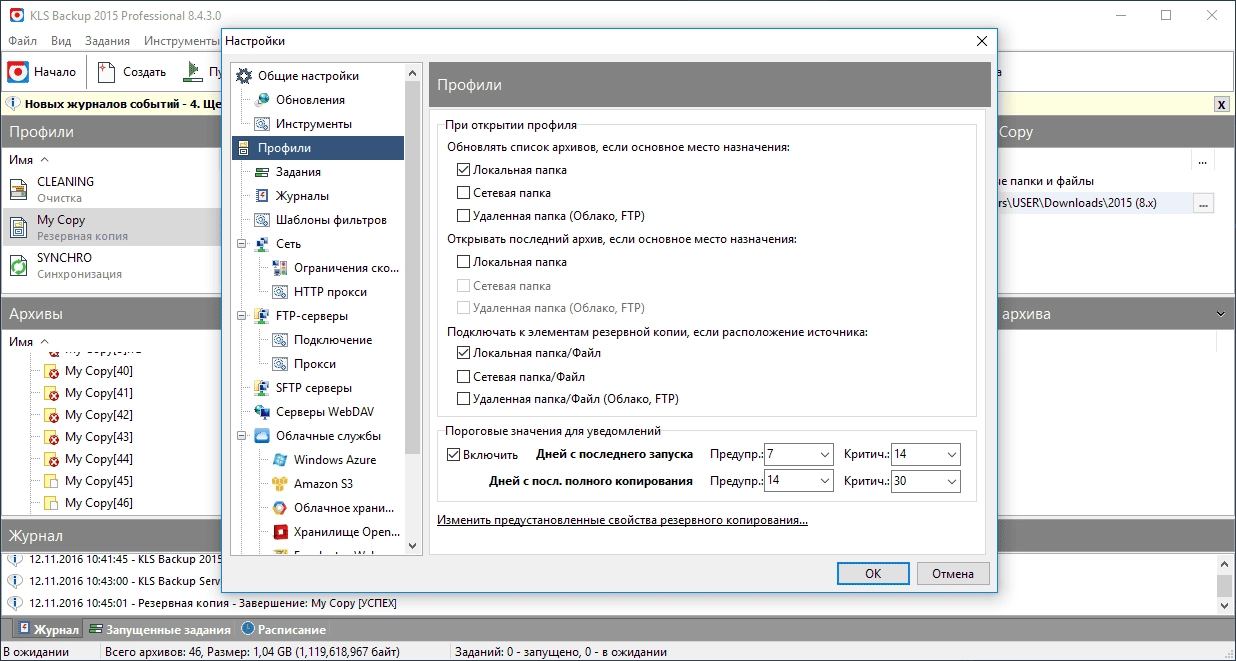Check Удаленная папка/Файл (Облако, FTP)

point(463,399)
